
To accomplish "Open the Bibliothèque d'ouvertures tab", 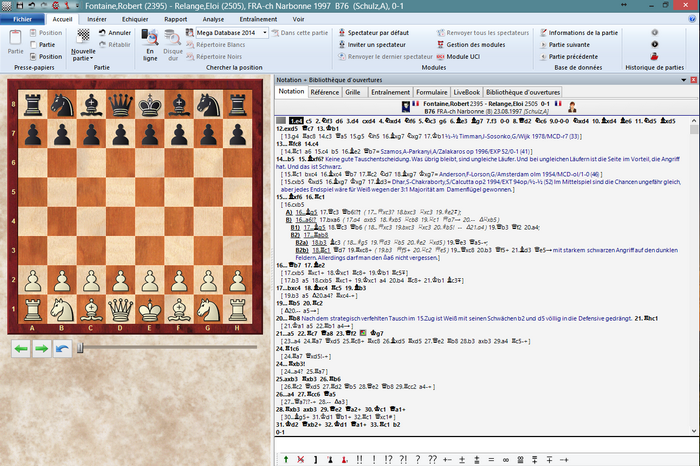I will click(523, 92).
